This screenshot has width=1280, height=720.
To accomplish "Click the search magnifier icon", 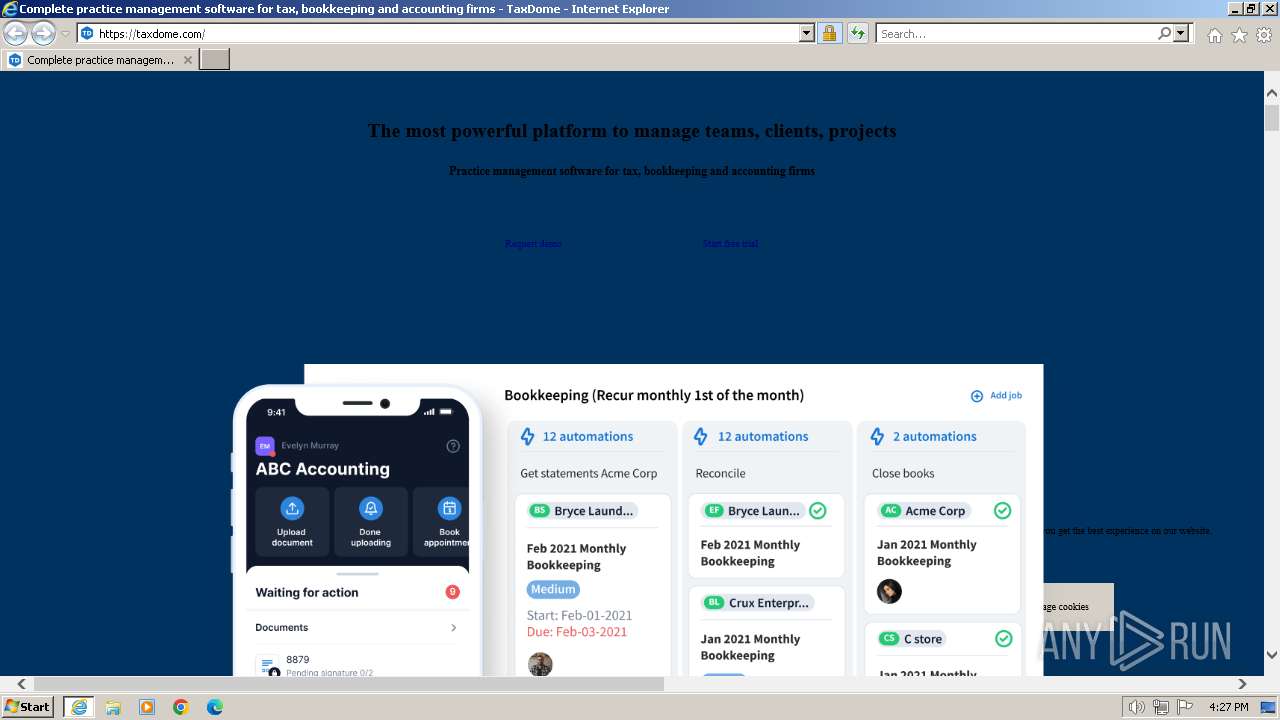I will [1164, 33].
